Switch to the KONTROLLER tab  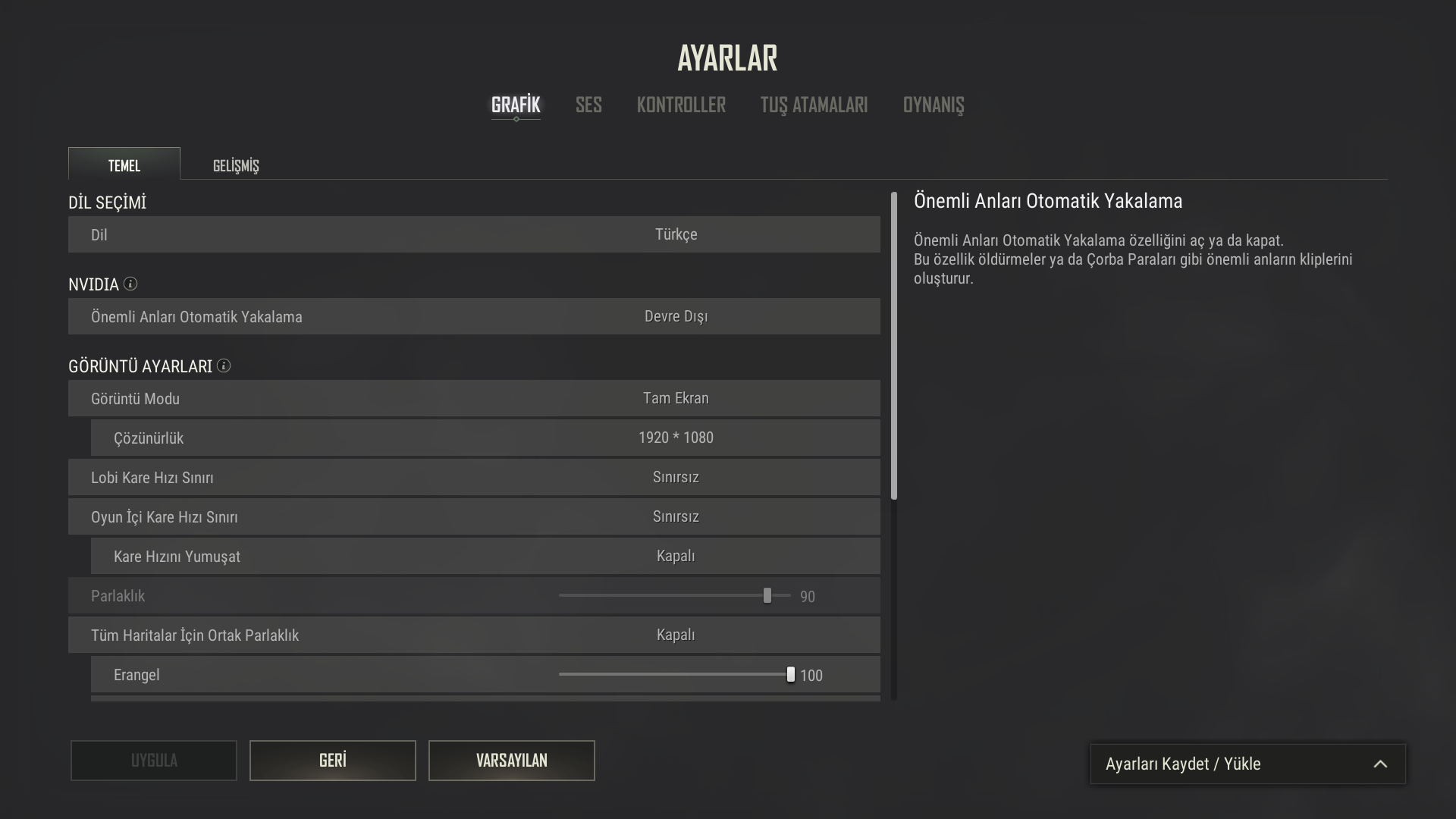681,105
